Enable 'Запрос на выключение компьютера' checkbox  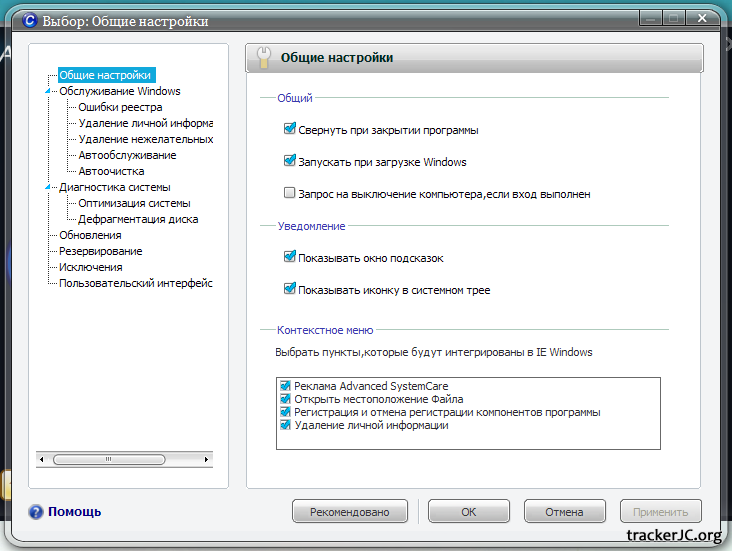click(x=290, y=194)
